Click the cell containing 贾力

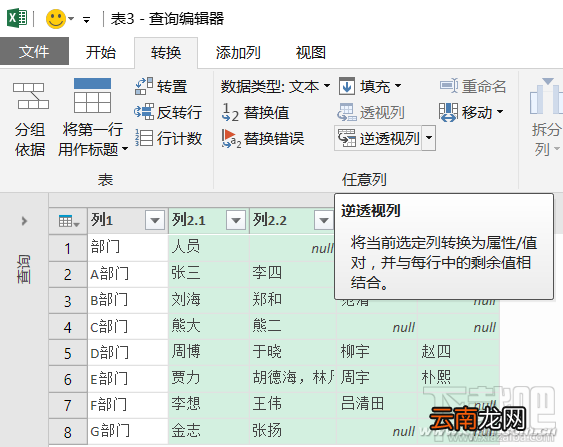(x=209, y=379)
